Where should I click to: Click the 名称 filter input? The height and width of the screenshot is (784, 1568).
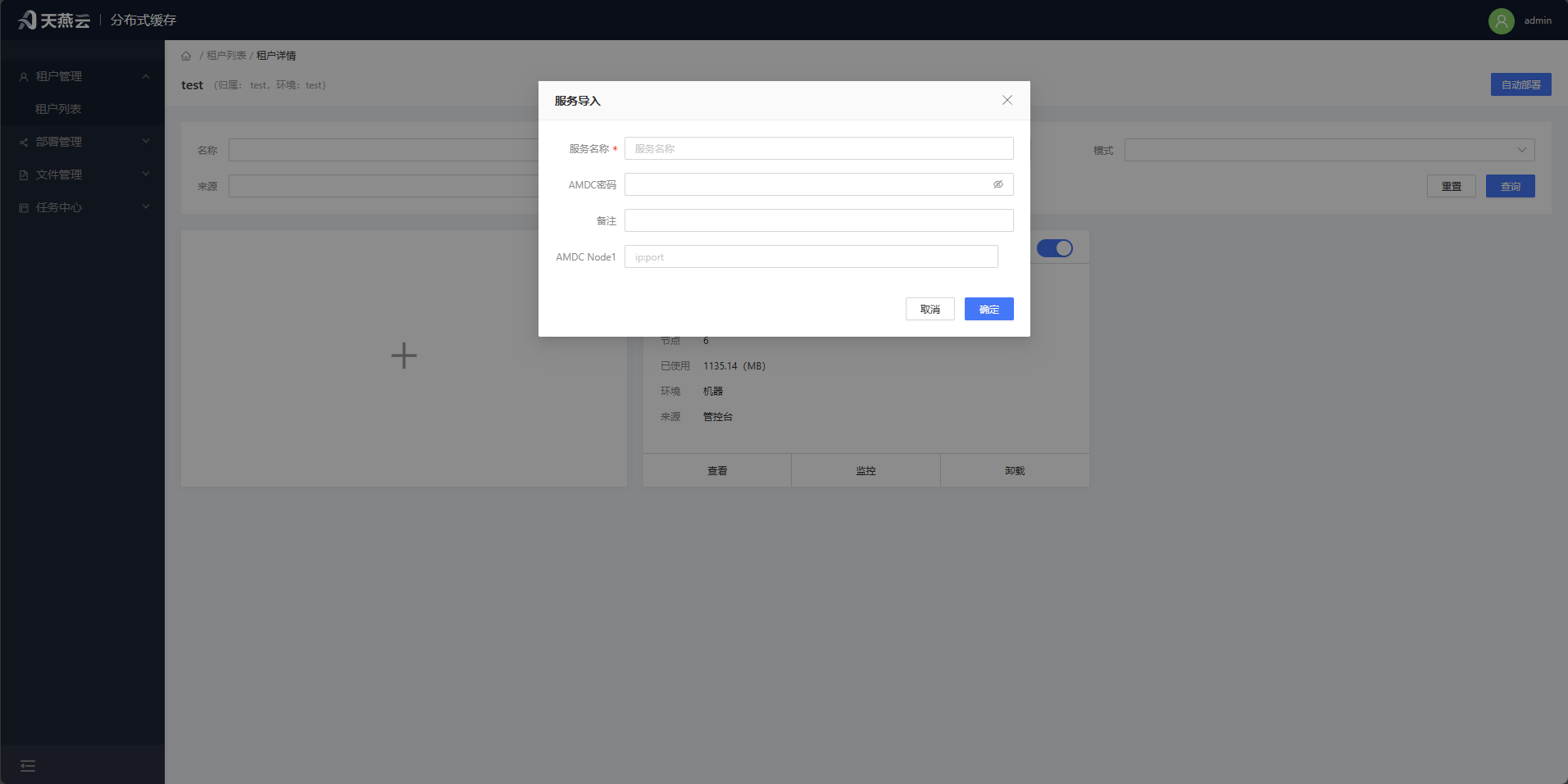click(x=384, y=150)
